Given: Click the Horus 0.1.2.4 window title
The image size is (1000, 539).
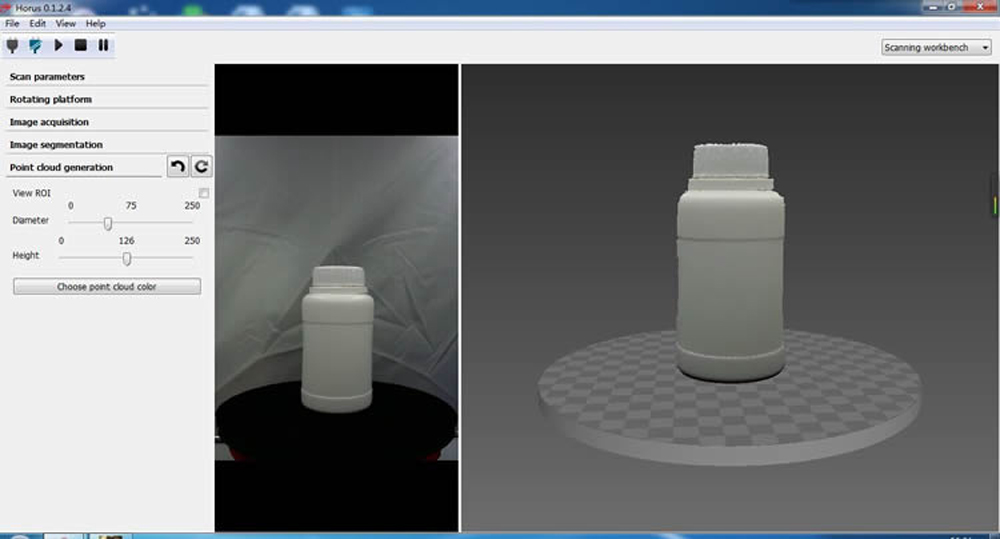Looking at the screenshot, I should coord(43,8).
